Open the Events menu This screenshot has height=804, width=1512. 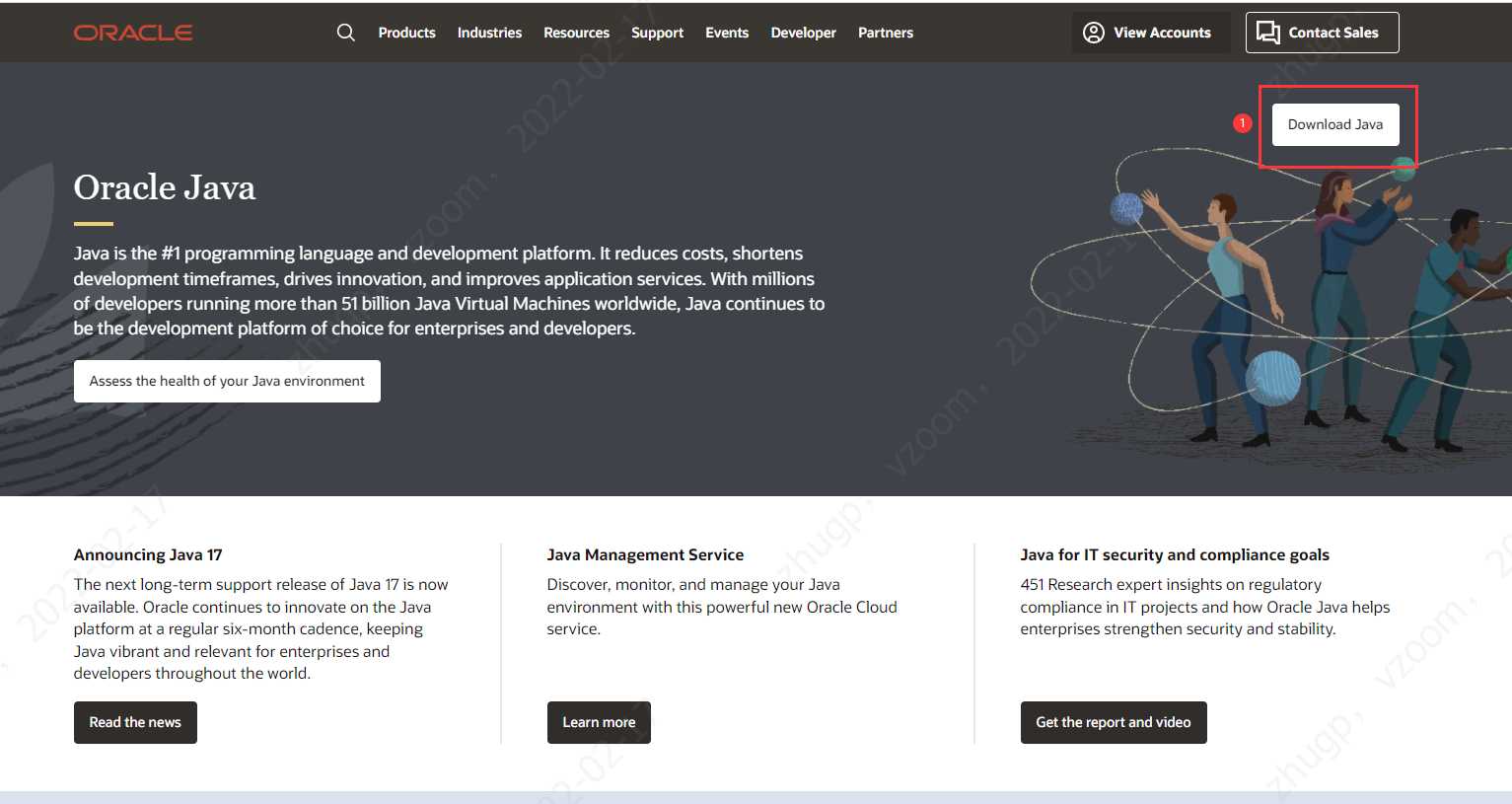coord(727,33)
